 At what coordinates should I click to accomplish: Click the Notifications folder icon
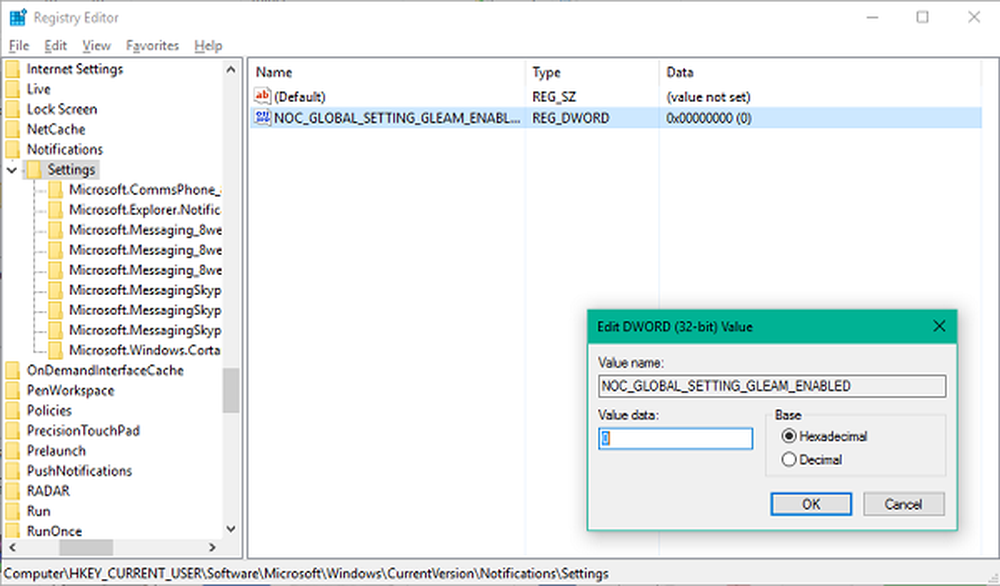pos(13,149)
